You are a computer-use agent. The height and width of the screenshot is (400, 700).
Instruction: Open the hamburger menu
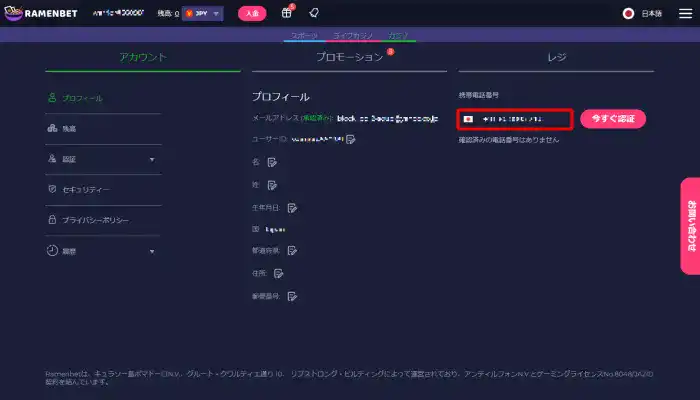tap(685, 14)
